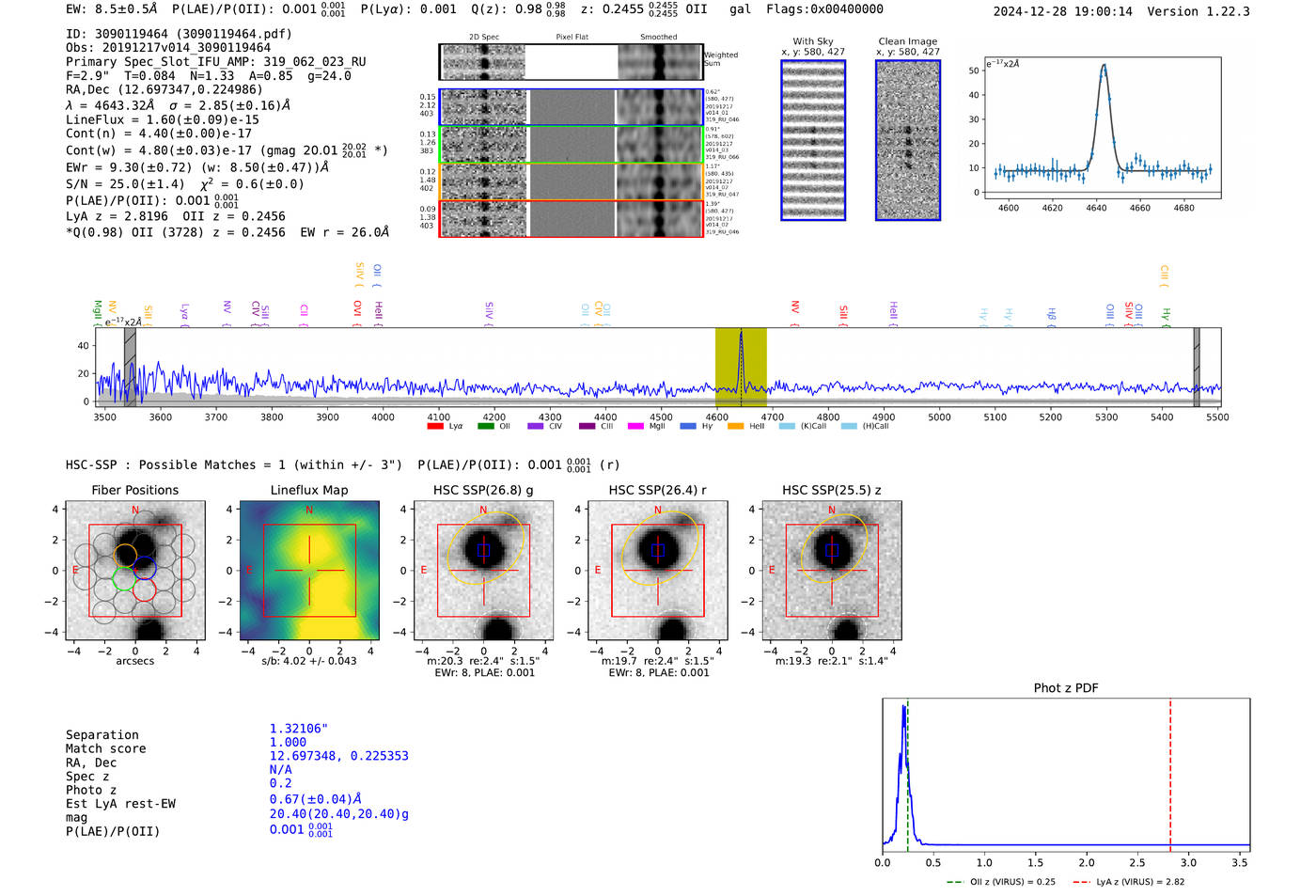The height and width of the screenshot is (896, 1316).
Task: Click the '*Q(0.98) OII (3728)' solution line
Action: coord(227,232)
